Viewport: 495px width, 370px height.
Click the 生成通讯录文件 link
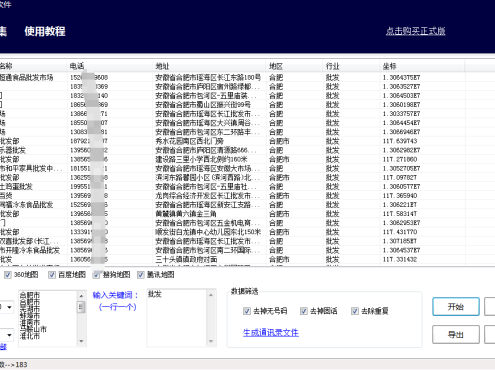coord(271,332)
